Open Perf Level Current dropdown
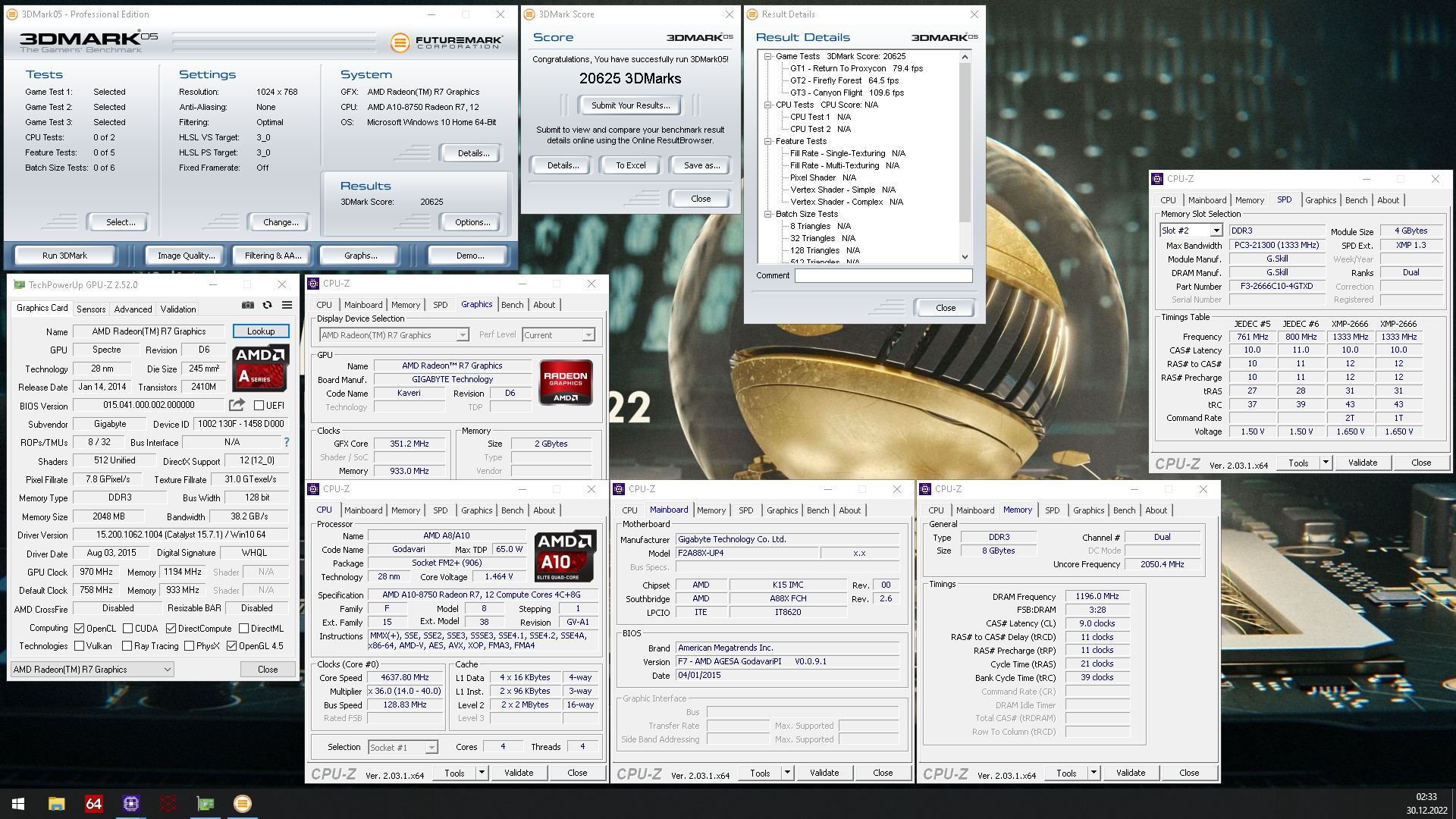Screen dimensions: 1456x819 [x=559, y=335]
